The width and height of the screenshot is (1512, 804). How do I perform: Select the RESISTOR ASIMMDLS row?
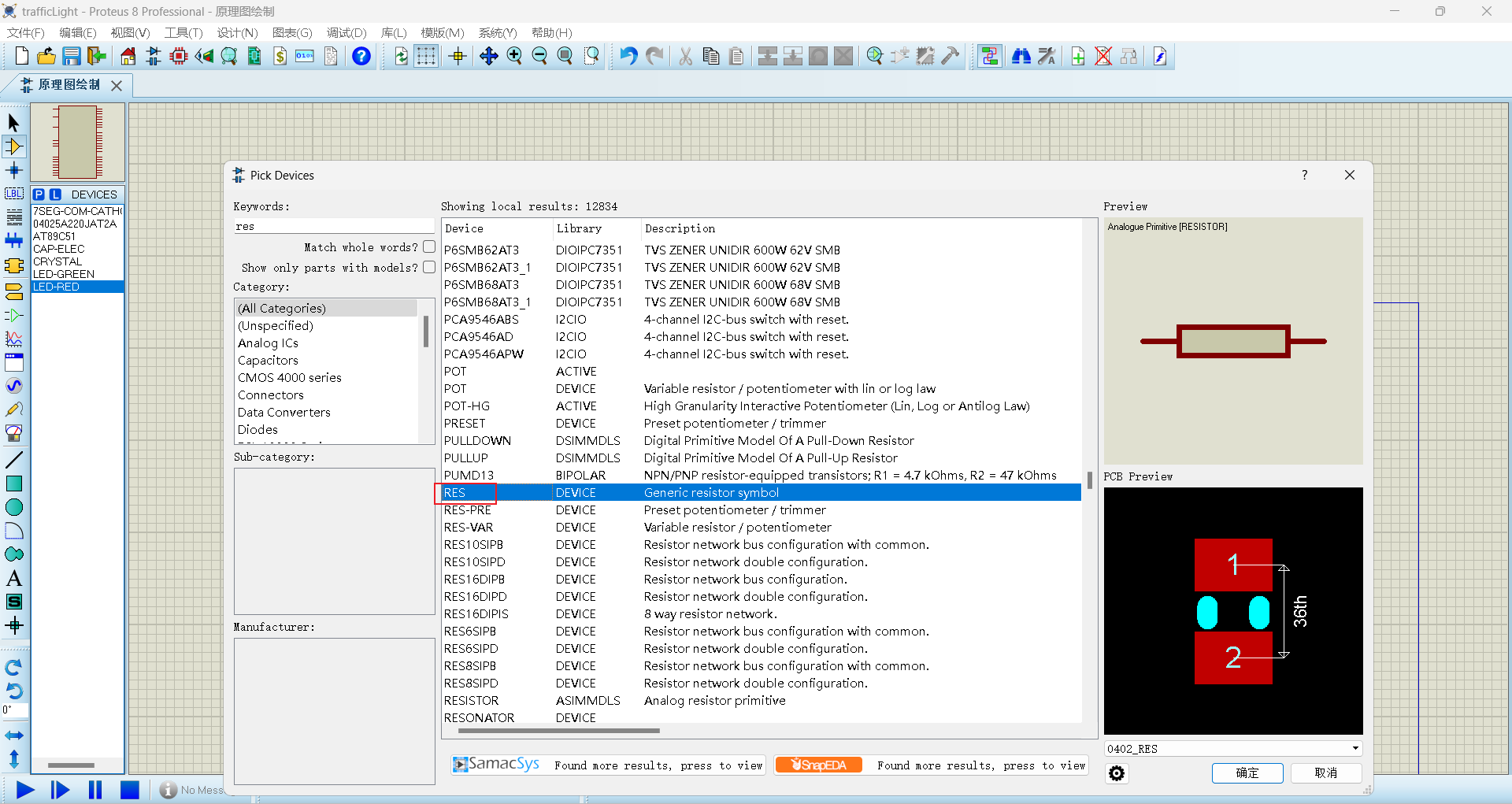[x=762, y=700]
